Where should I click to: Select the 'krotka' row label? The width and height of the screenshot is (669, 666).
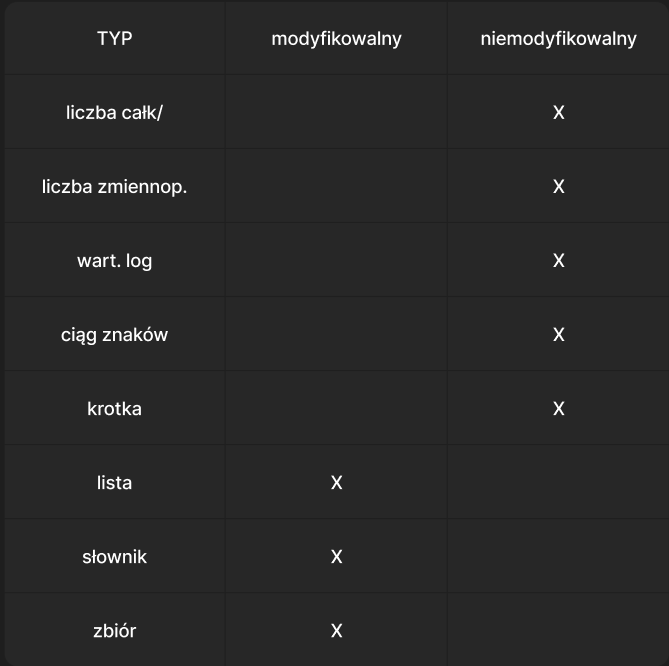[x=114, y=409]
